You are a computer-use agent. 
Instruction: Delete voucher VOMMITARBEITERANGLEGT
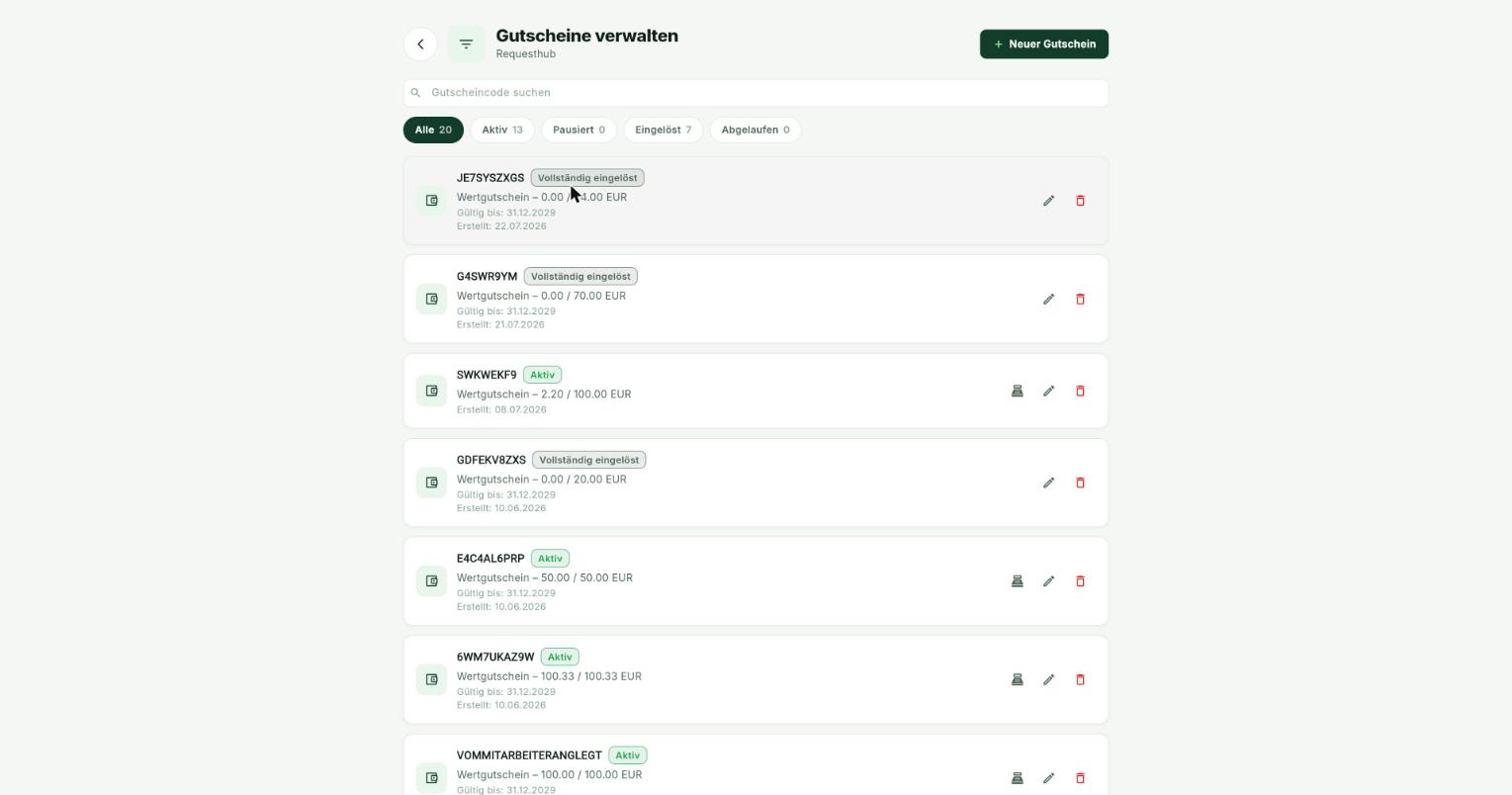(x=1080, y=778)
